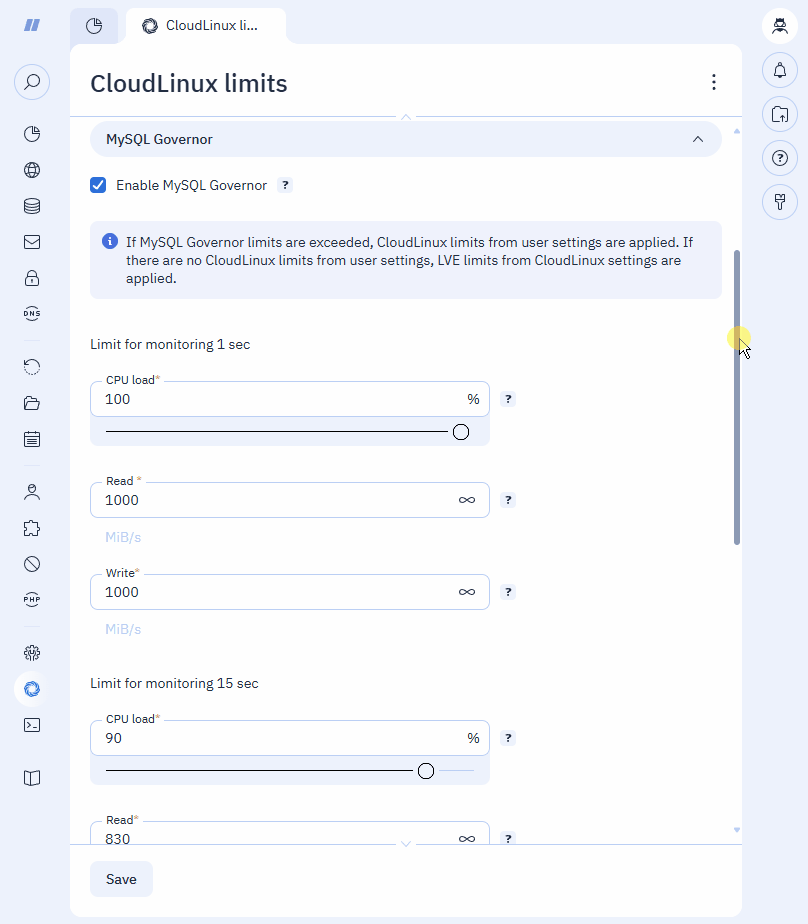Image resolution: width=808 pixels, height=924 pixels.
Task: Select the CloudLinux li... tab
Action: click(206, 26)
